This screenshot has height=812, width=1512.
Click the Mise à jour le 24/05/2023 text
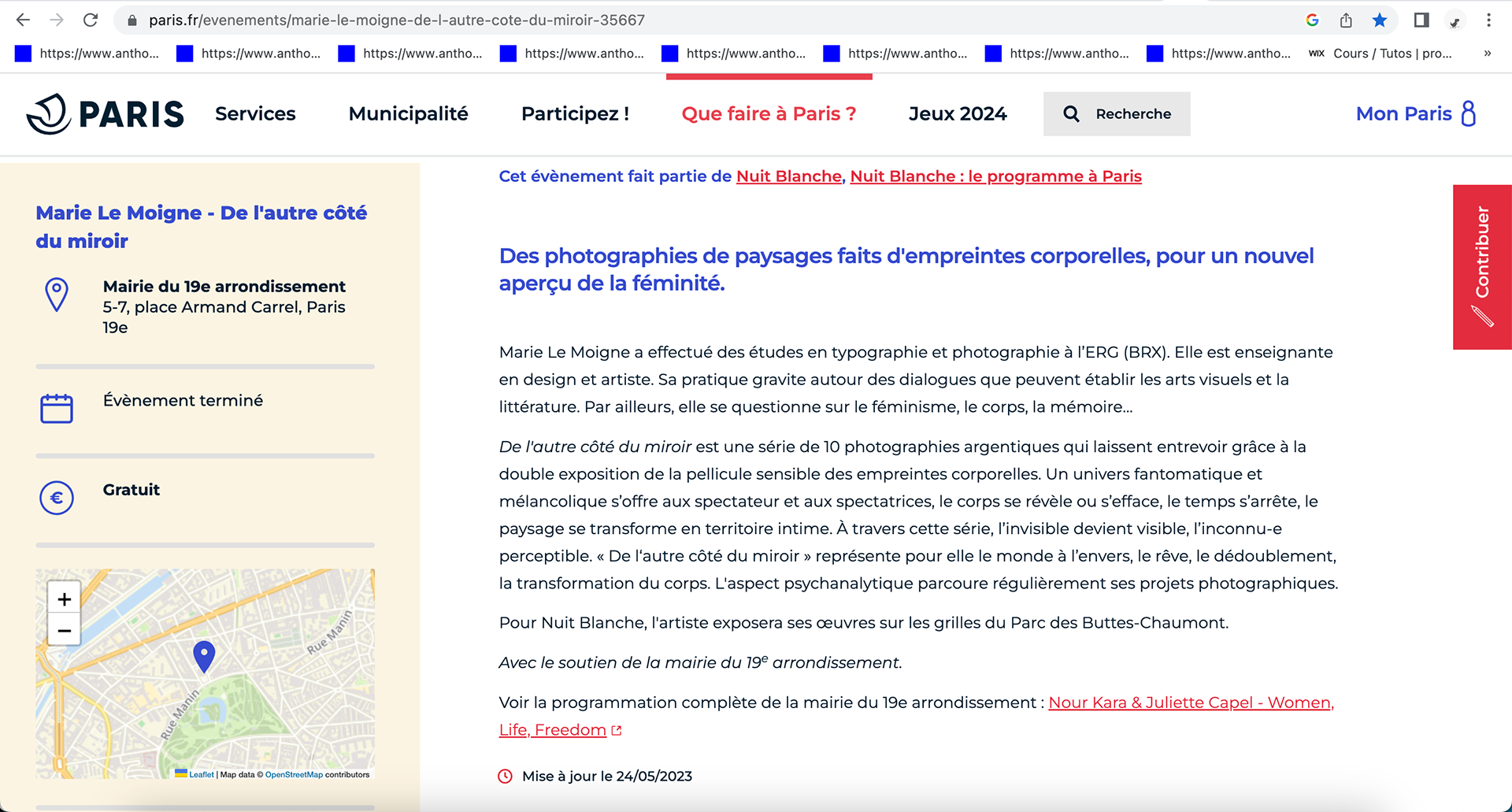coord(607,777)
